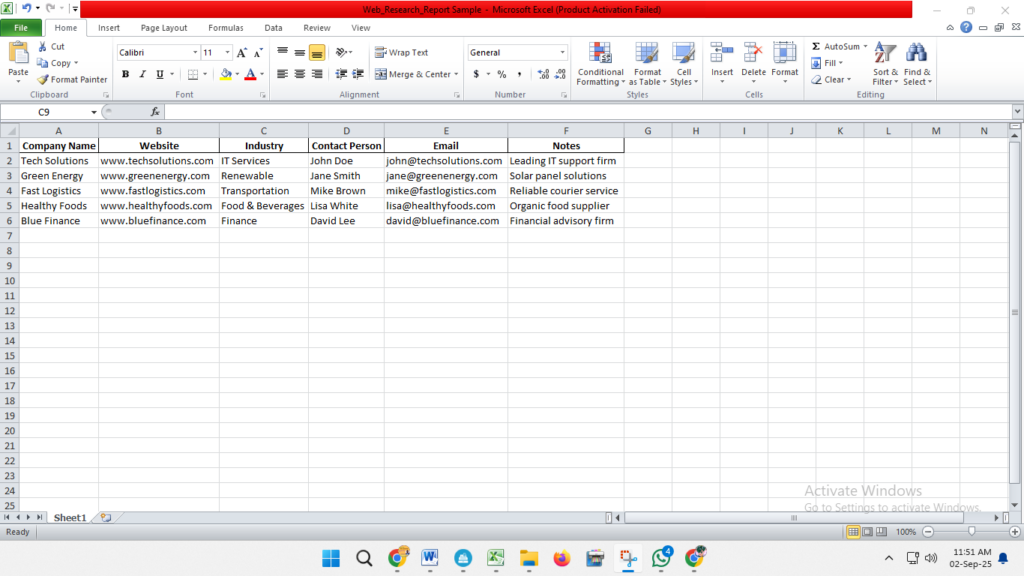Increase the decimal places
The height and width of the screenshot is (576, 1024).
[543, 74]
